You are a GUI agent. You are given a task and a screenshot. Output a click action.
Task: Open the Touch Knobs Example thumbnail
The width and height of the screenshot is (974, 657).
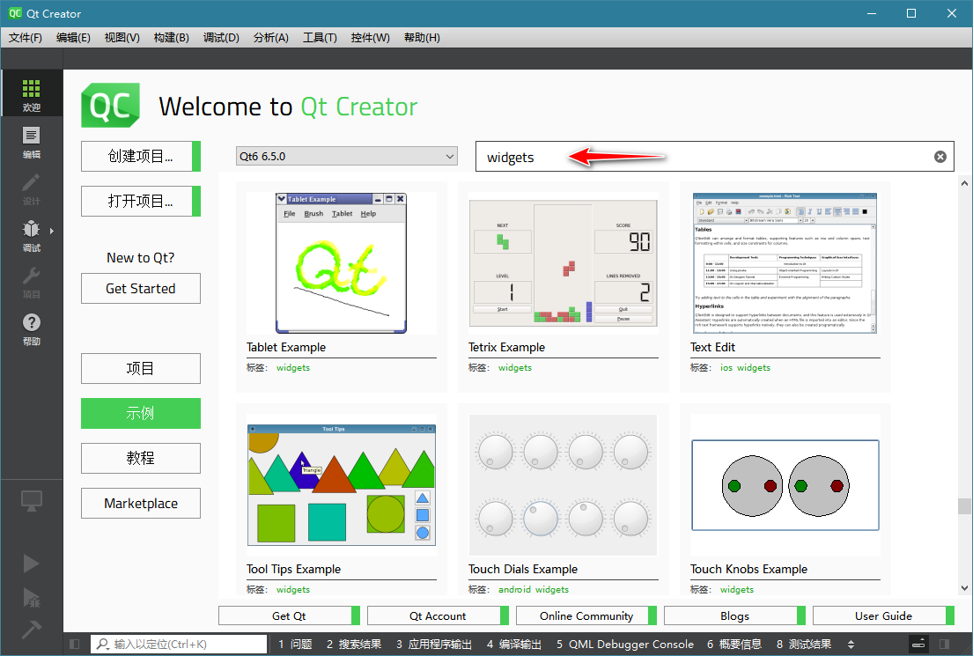(785, 485)
